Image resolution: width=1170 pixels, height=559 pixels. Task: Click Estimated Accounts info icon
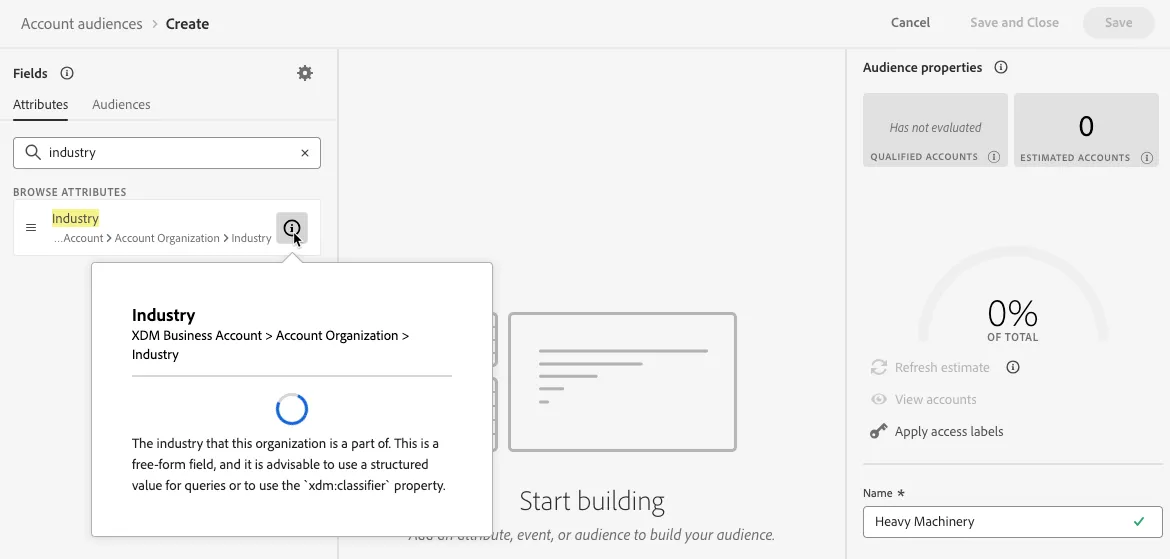pos(1147,157)
